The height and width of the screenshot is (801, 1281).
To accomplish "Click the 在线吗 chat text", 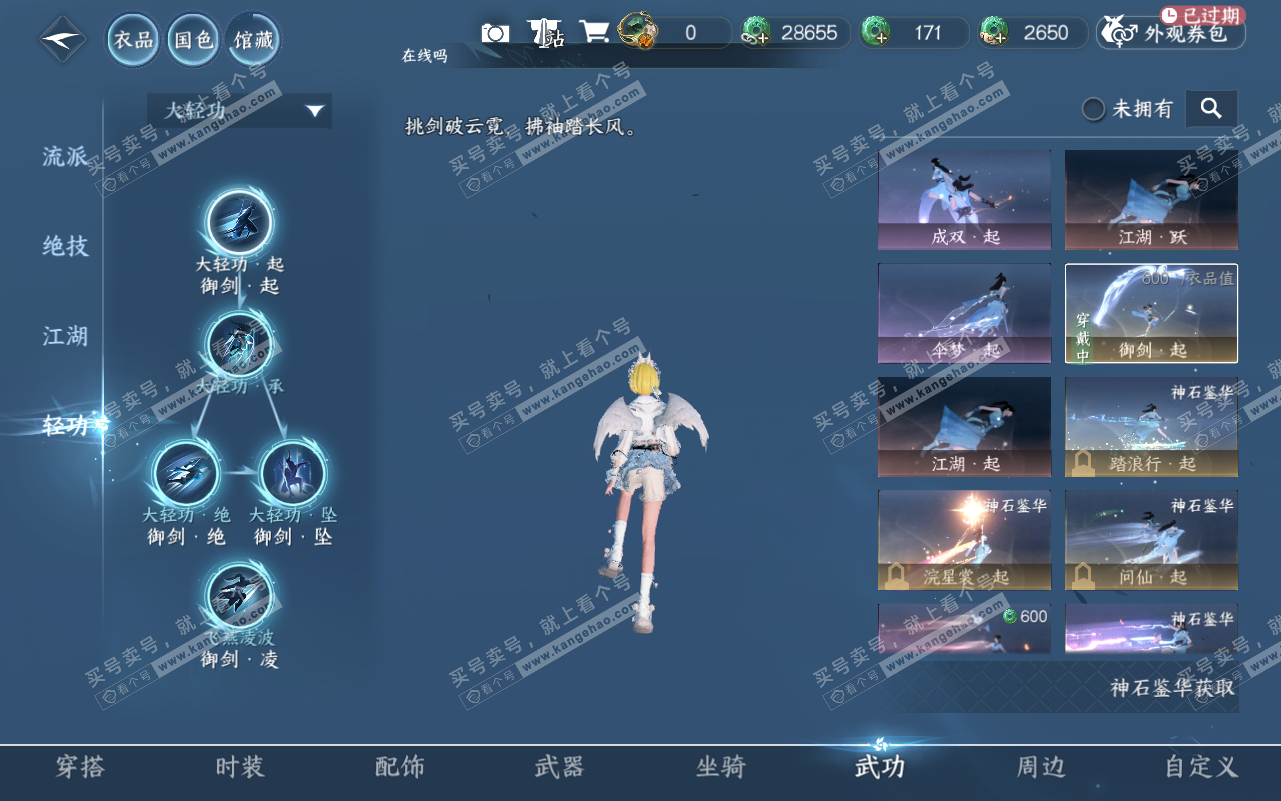I will click(x=424, y=56).
